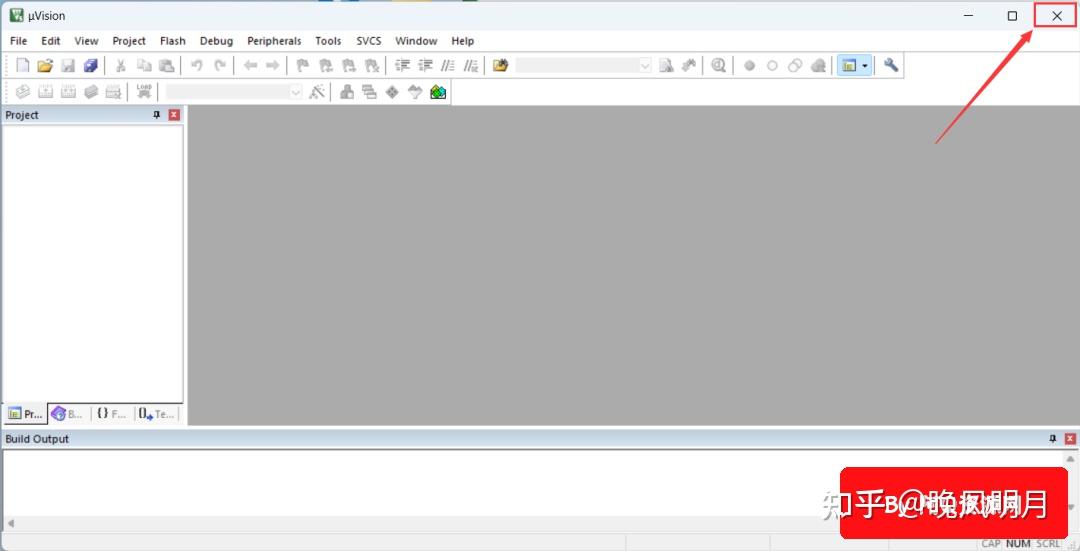
Task: Open a file with the folder icon
Action: 45,65
